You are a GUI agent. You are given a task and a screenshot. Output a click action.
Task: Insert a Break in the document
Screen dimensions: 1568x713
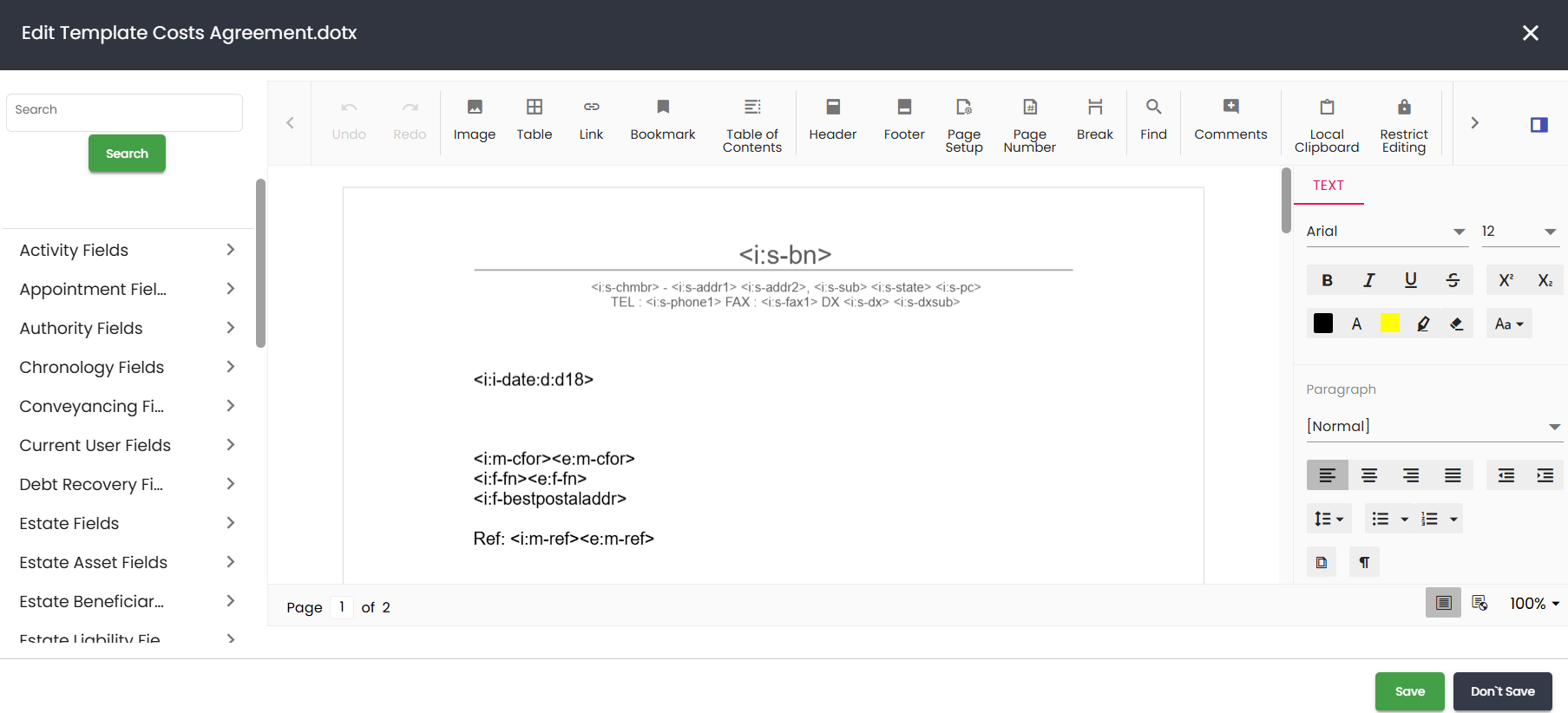pos(1095,121)
